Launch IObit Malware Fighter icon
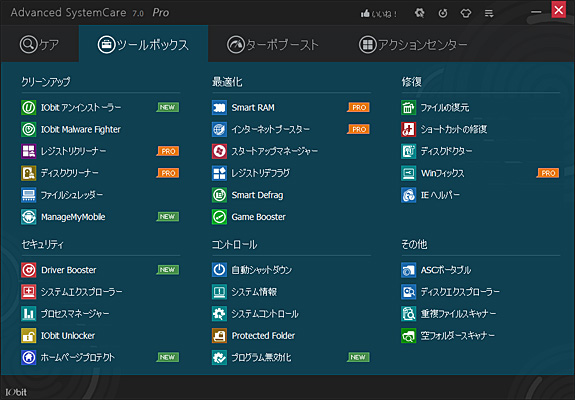Screen dimensions: 575x400 pyautogui.click(x=29, y=129)
